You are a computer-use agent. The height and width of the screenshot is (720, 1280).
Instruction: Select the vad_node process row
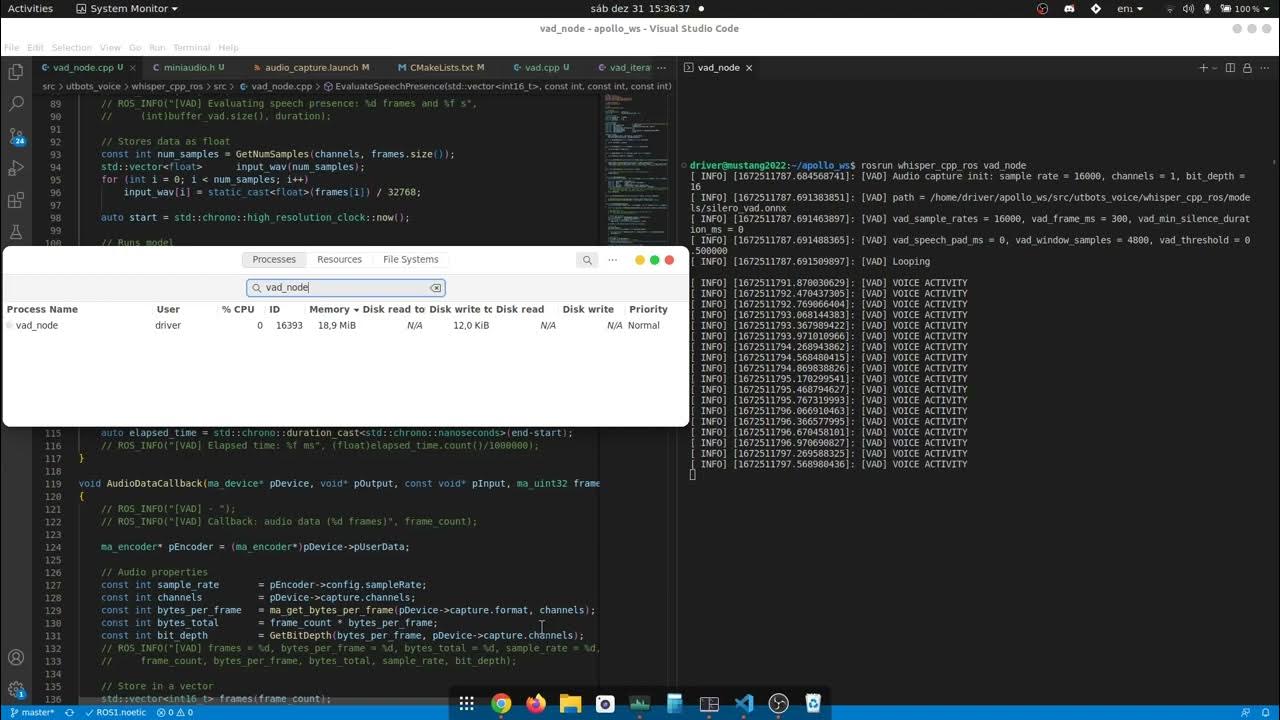(x=345, y=326)
